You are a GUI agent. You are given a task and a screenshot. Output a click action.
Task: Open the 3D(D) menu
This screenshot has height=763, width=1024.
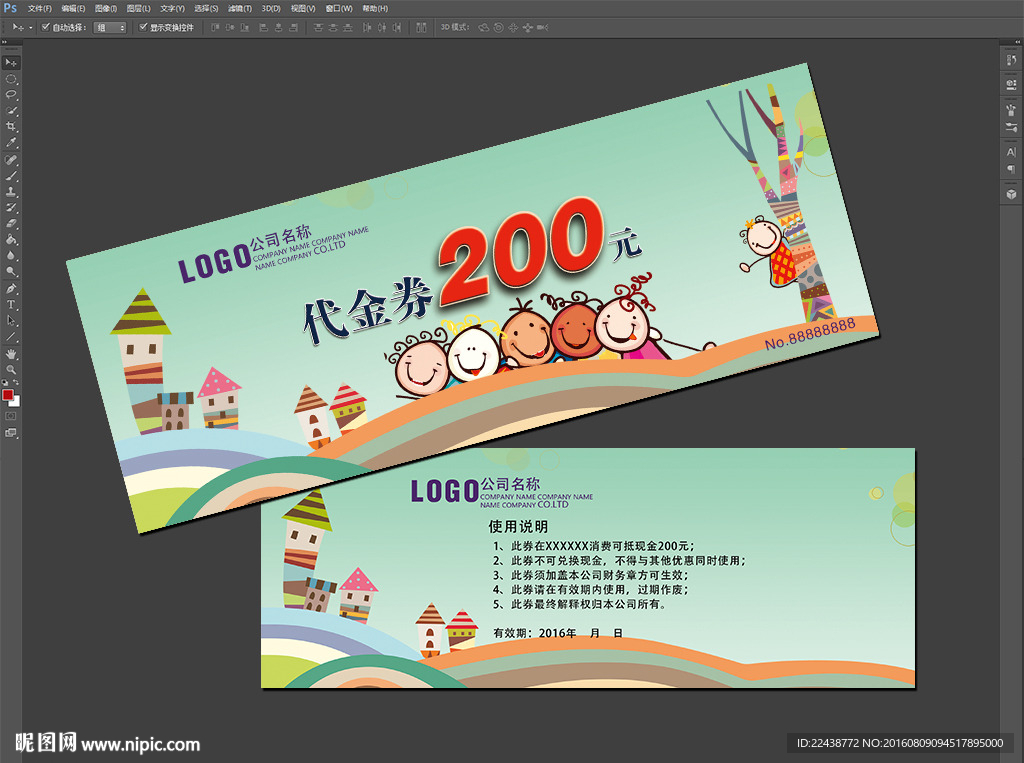tap(271, 8)
